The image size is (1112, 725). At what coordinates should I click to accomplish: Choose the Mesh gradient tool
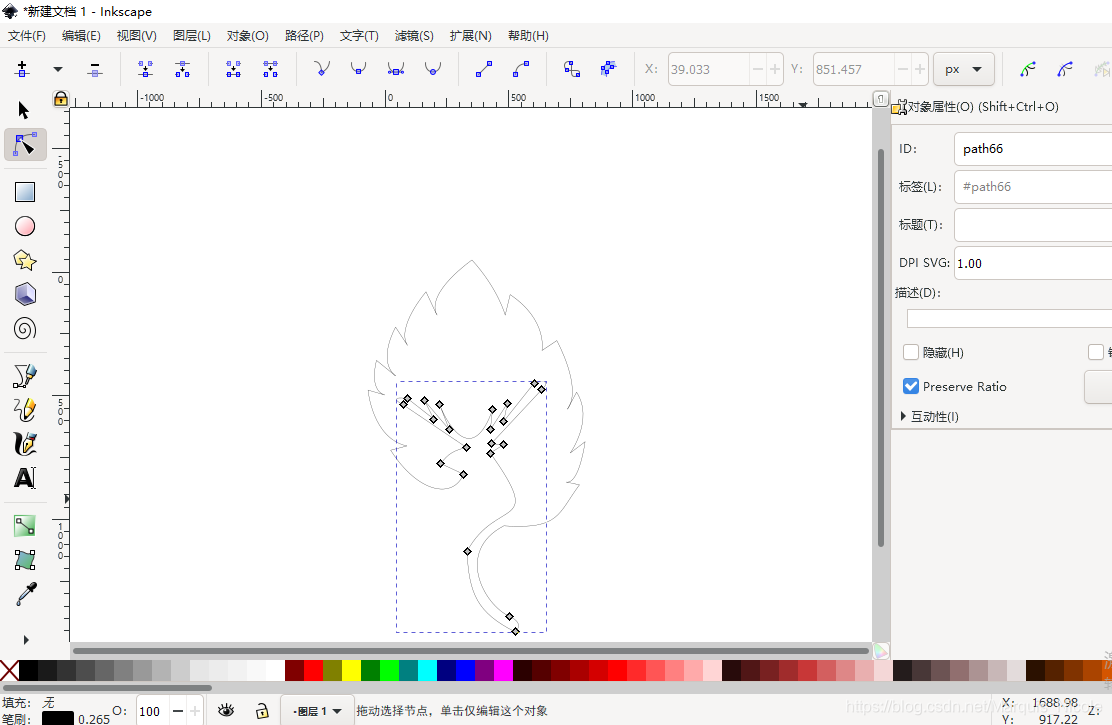[25, 560]
